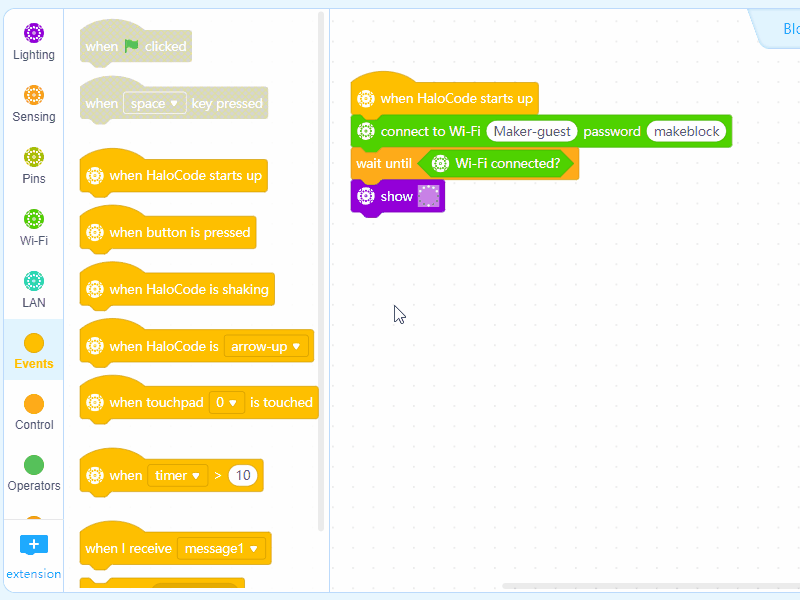800x600 pixels.
Task: Click the timer threshold value '10' field
Action: pyautogui.click(x=243, y=476)
